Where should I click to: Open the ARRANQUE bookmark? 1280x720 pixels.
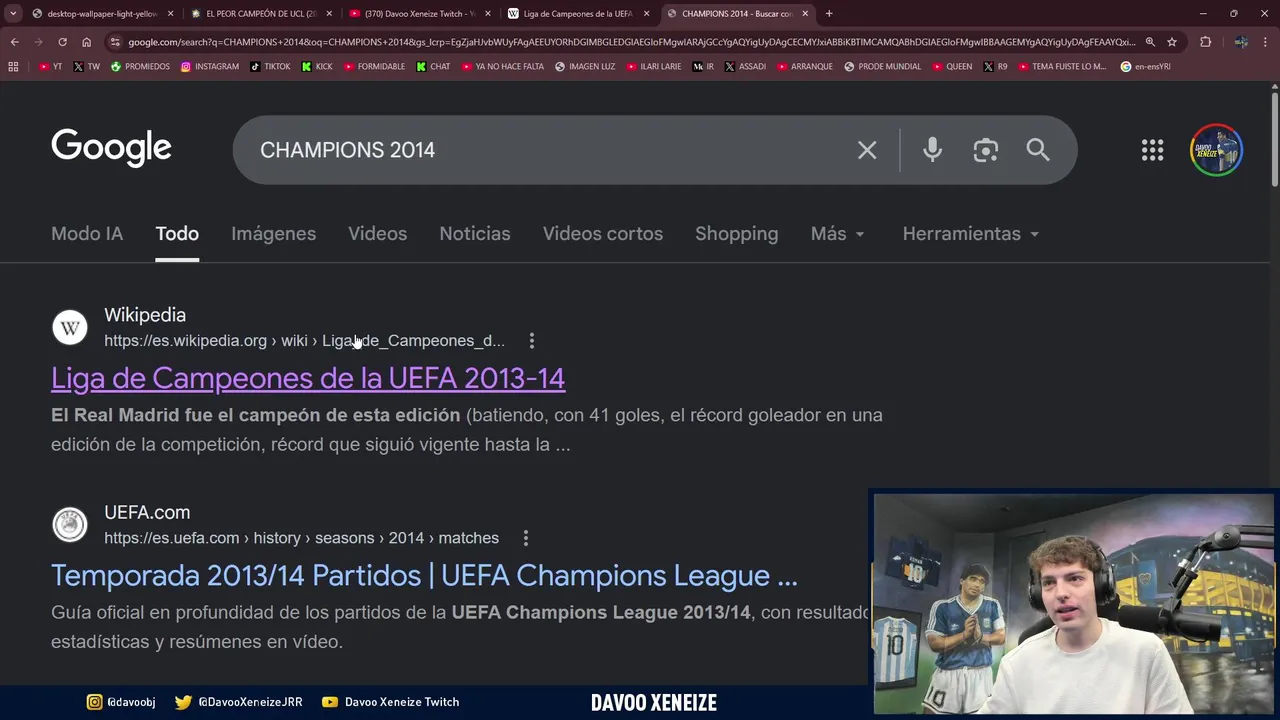(803, 67)
